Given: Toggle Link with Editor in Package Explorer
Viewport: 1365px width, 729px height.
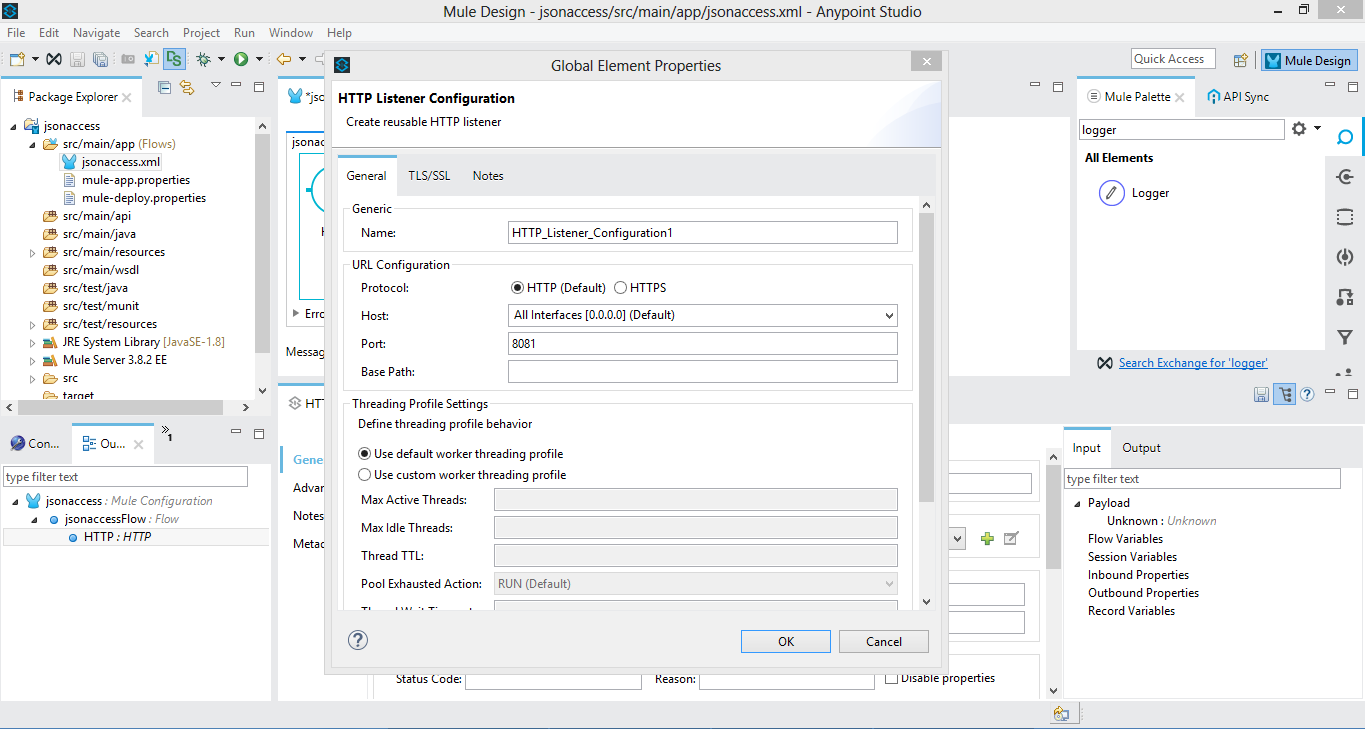Looking at the screenshot, I should pyautogui.click(x=187, y=88).
